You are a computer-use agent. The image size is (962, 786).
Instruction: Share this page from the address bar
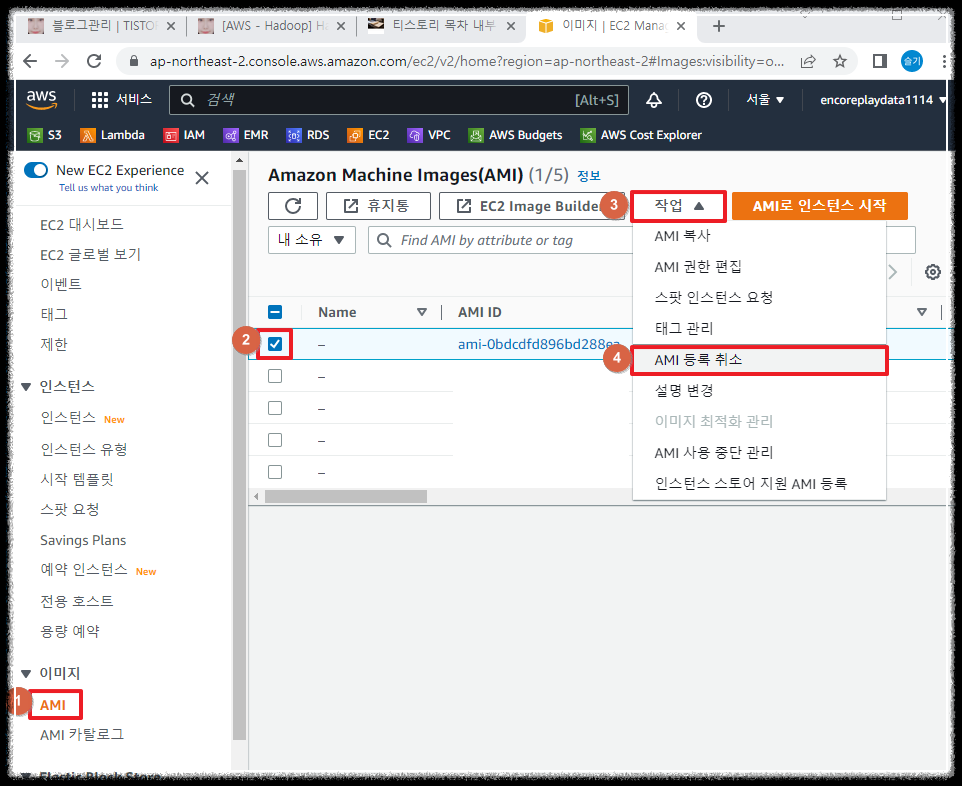tap(808, 61)
